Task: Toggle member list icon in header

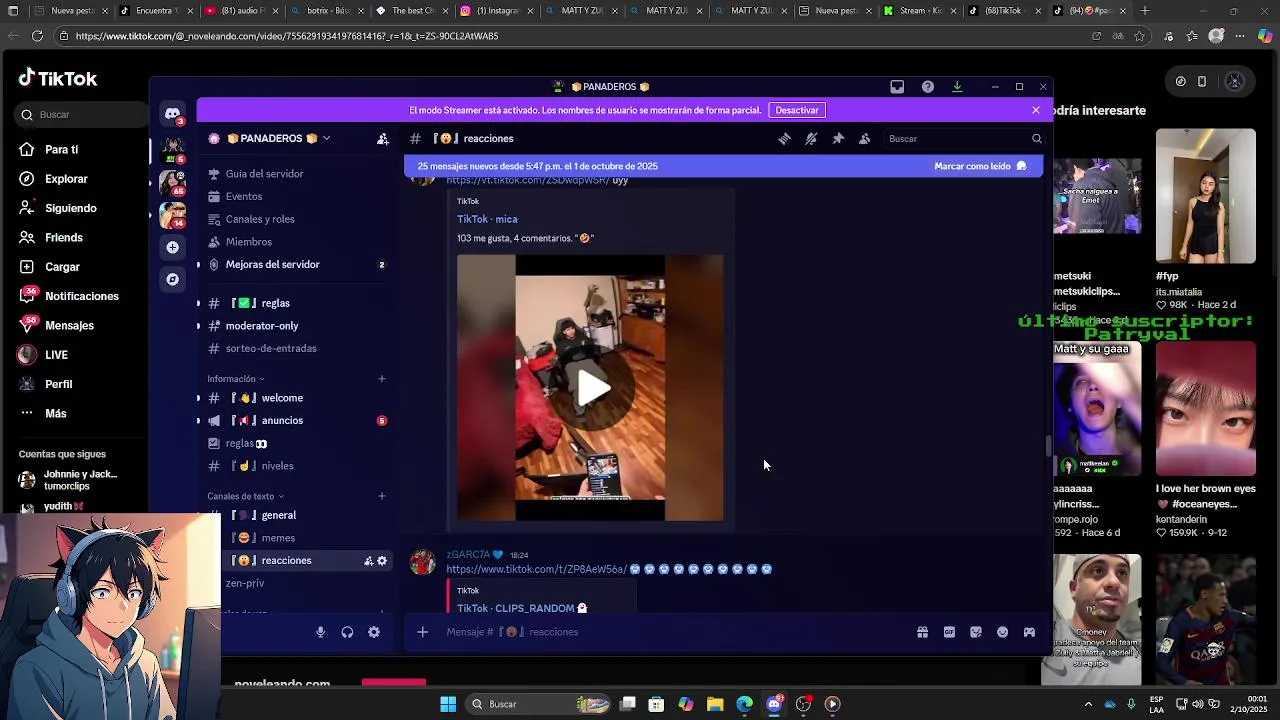Action: point(864,139)
